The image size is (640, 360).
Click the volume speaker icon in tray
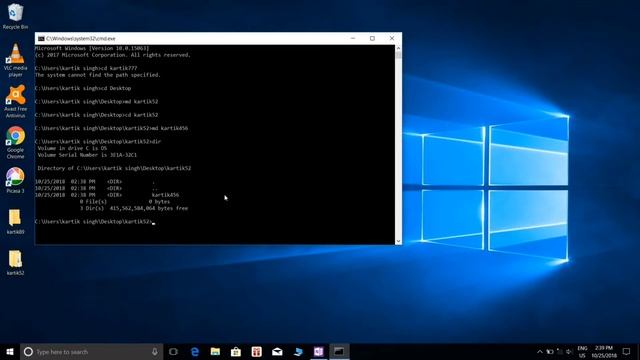point(569,351)
